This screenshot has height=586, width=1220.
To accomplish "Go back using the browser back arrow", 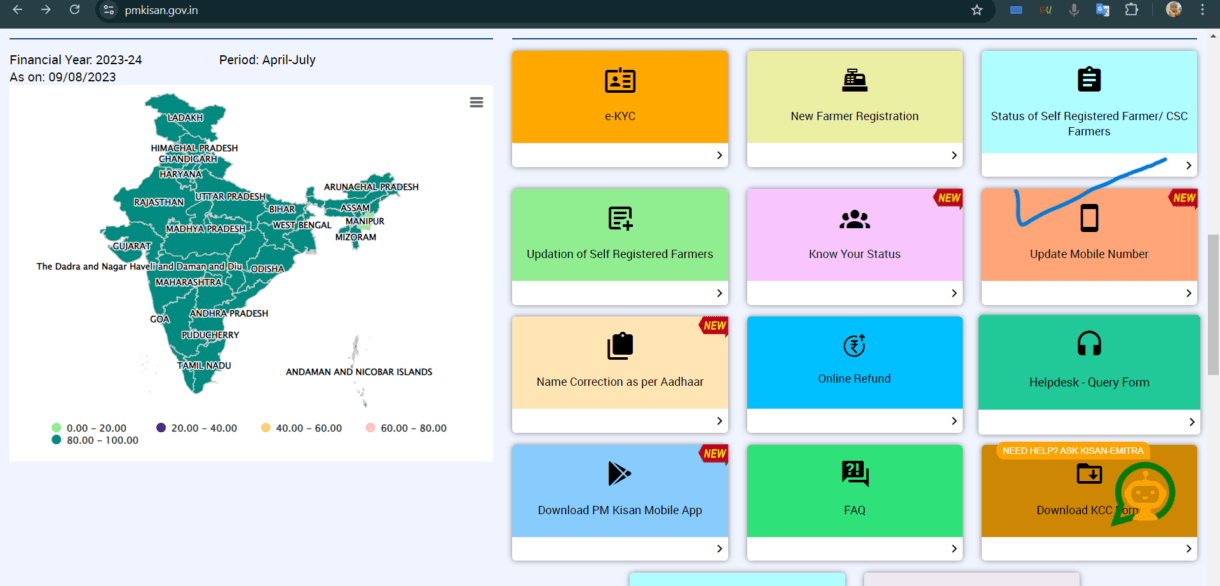I will click(x=17, y=10).
